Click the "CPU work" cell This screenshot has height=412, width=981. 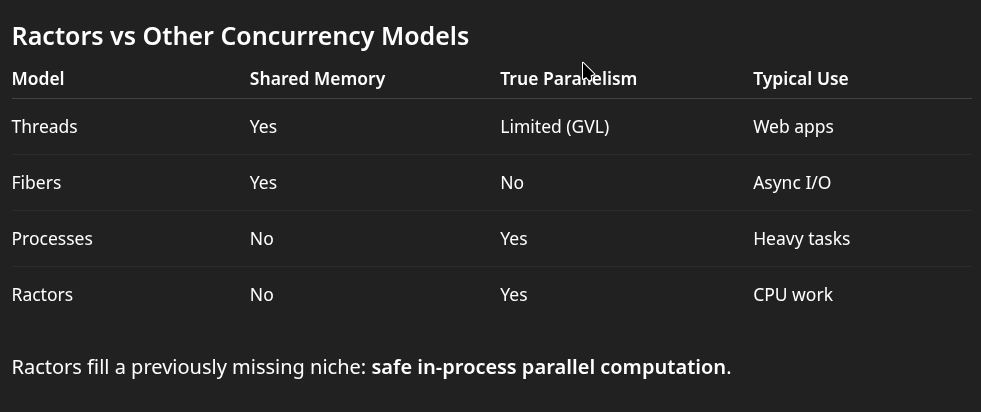pos(793,295)
